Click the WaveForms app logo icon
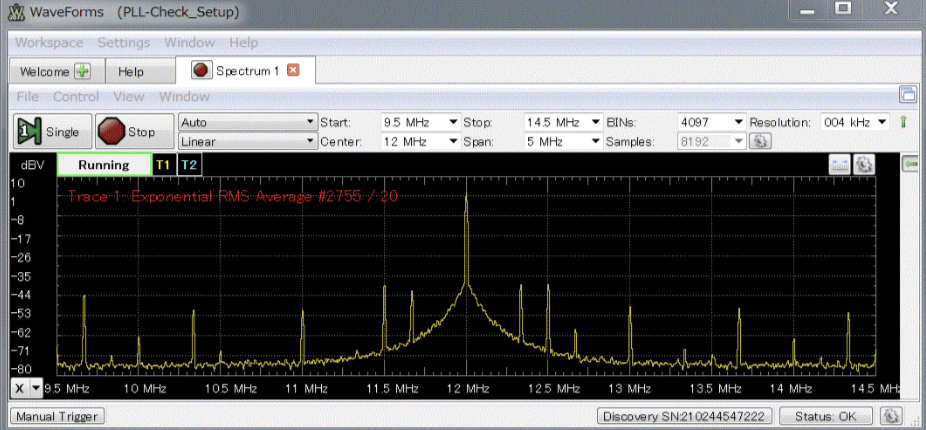Screen dimensions: 926x430 coord(18,12)
